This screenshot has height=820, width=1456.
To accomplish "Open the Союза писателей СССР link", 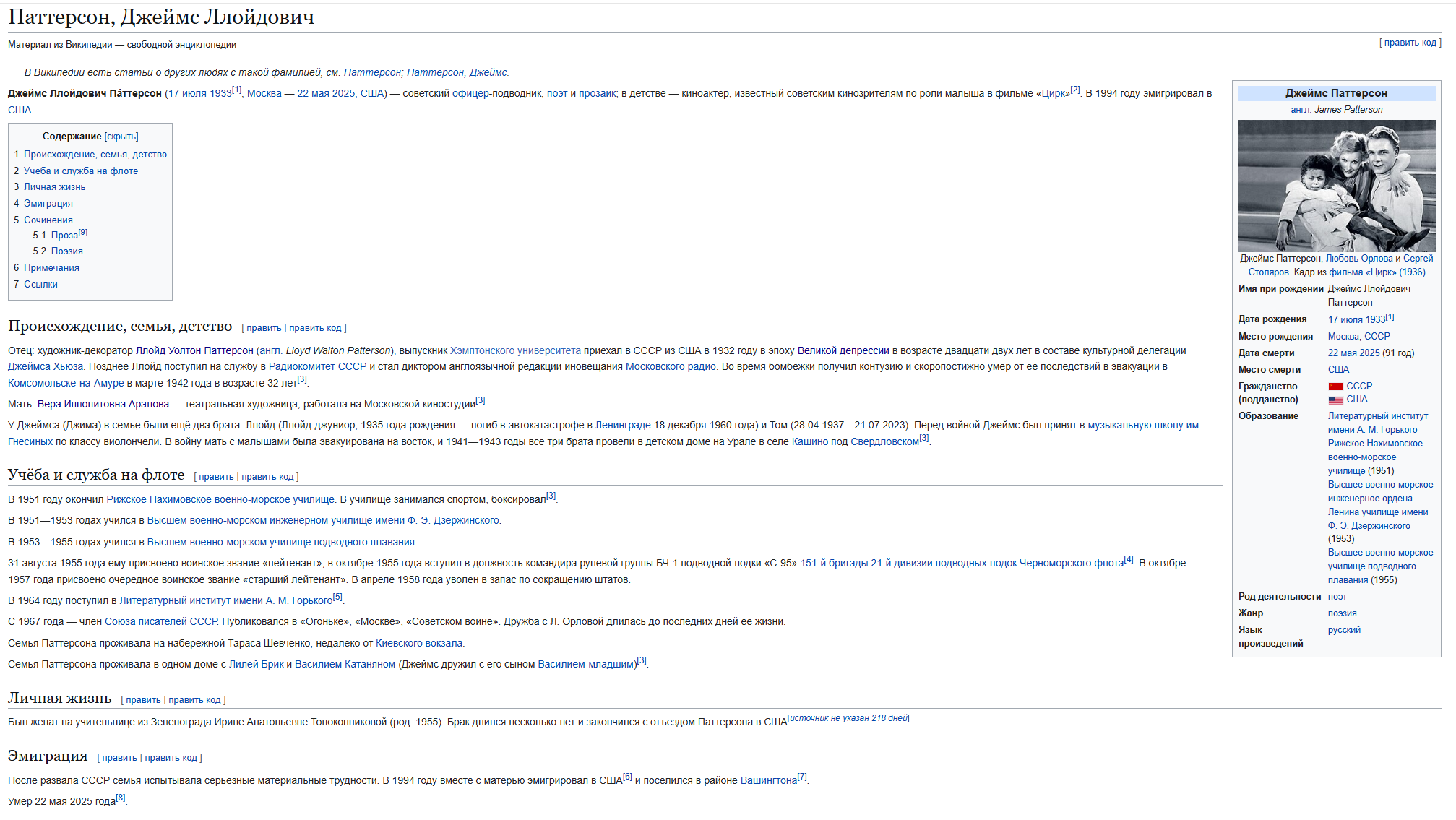I will (160, 622).
